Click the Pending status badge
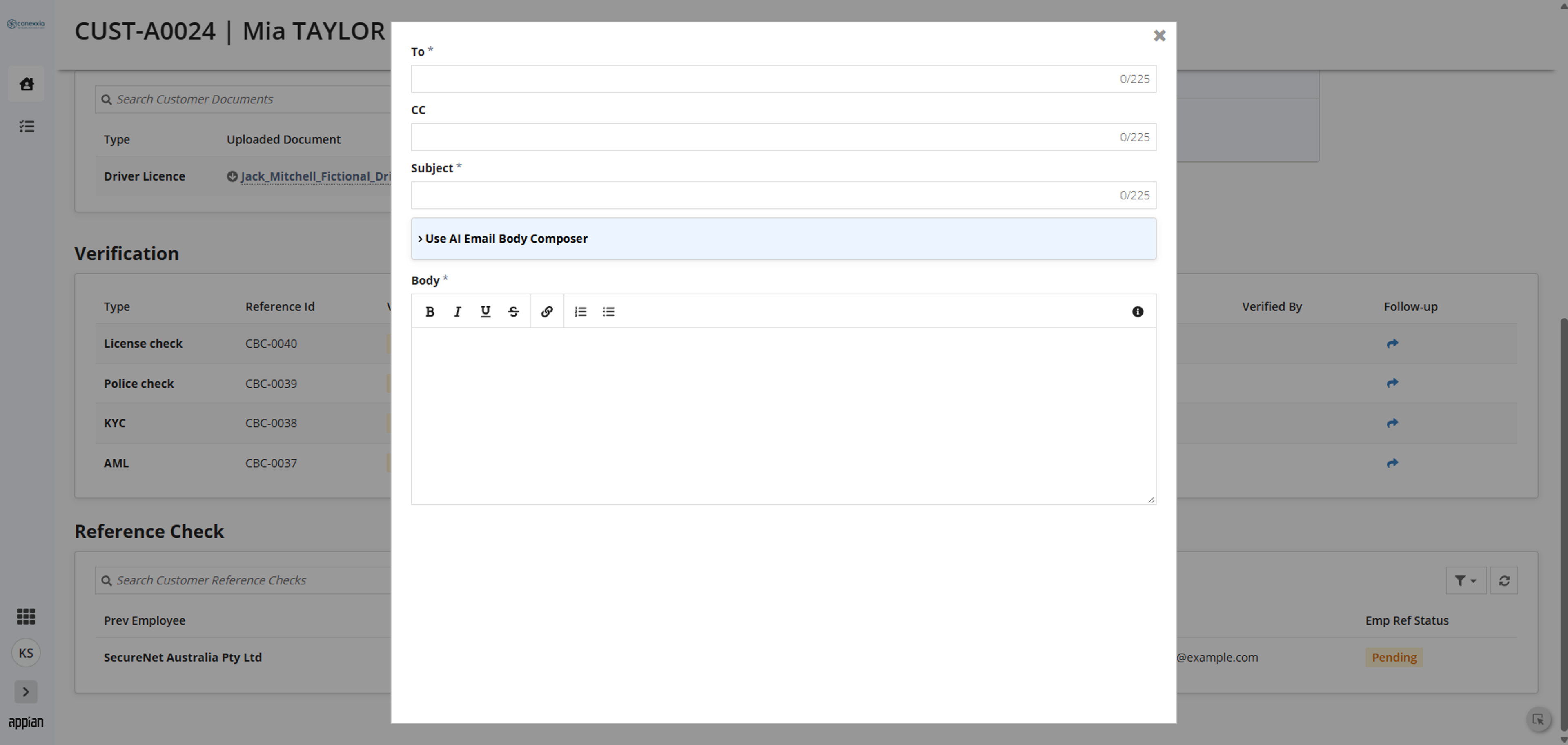This screenshot has width=1568, height=745. tap(1394, 657)
